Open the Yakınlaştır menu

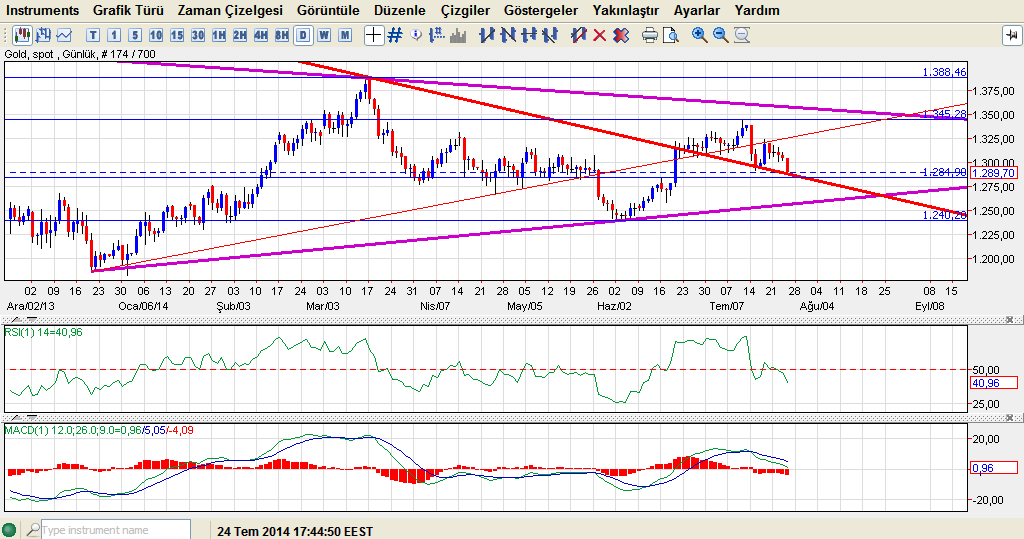point(626,10)
